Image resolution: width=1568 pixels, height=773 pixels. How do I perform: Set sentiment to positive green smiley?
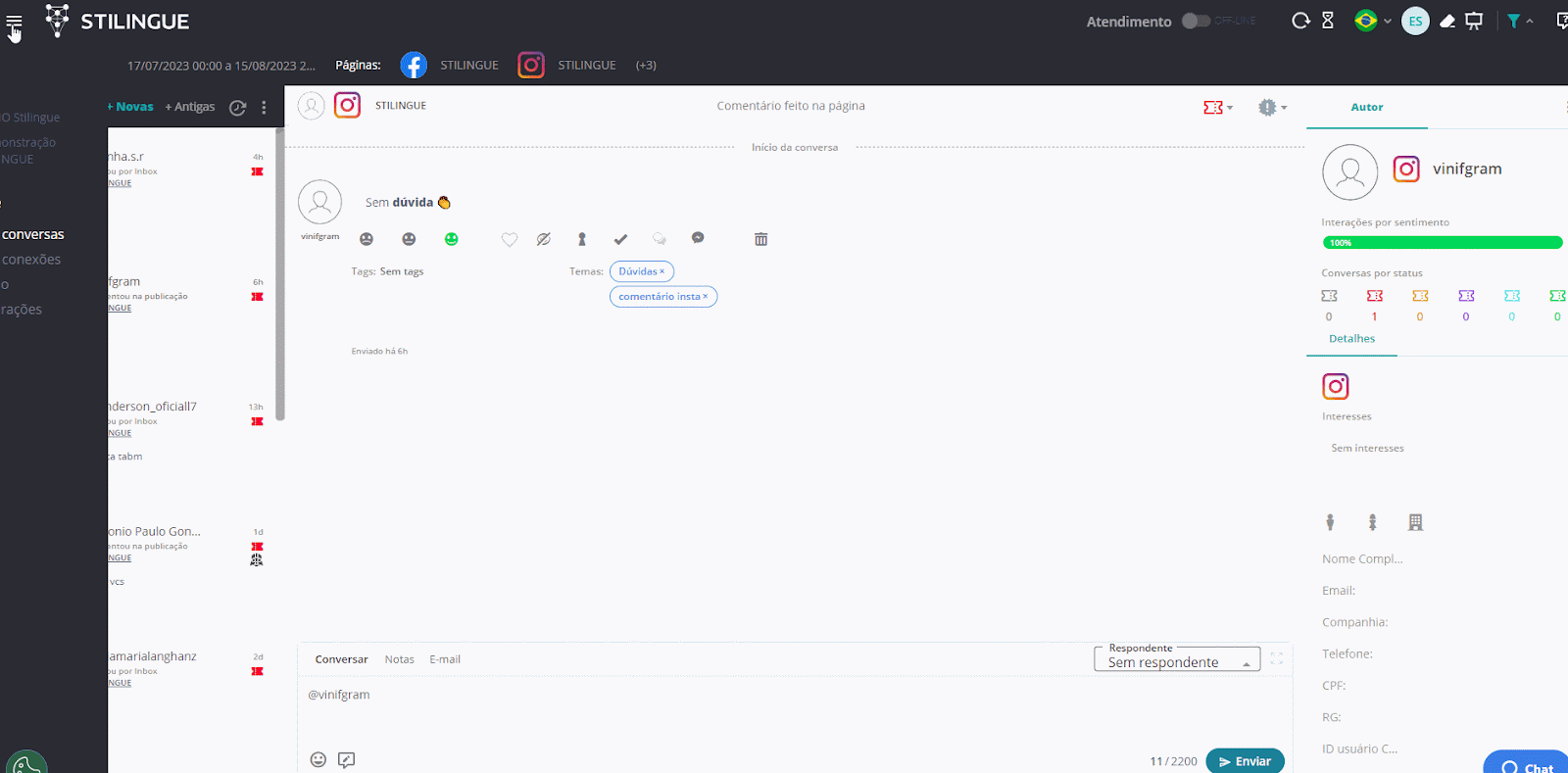pos(451,239)
